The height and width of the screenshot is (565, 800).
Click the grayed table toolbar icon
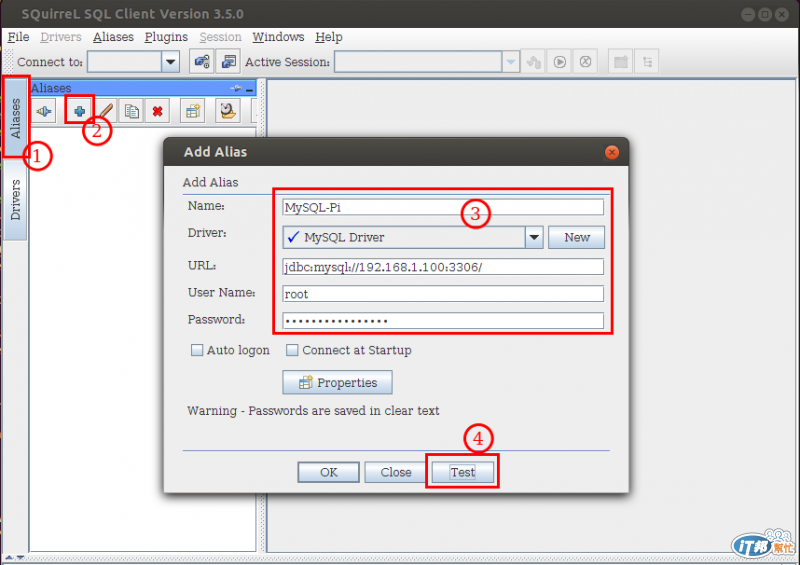(x=621, y=62)
